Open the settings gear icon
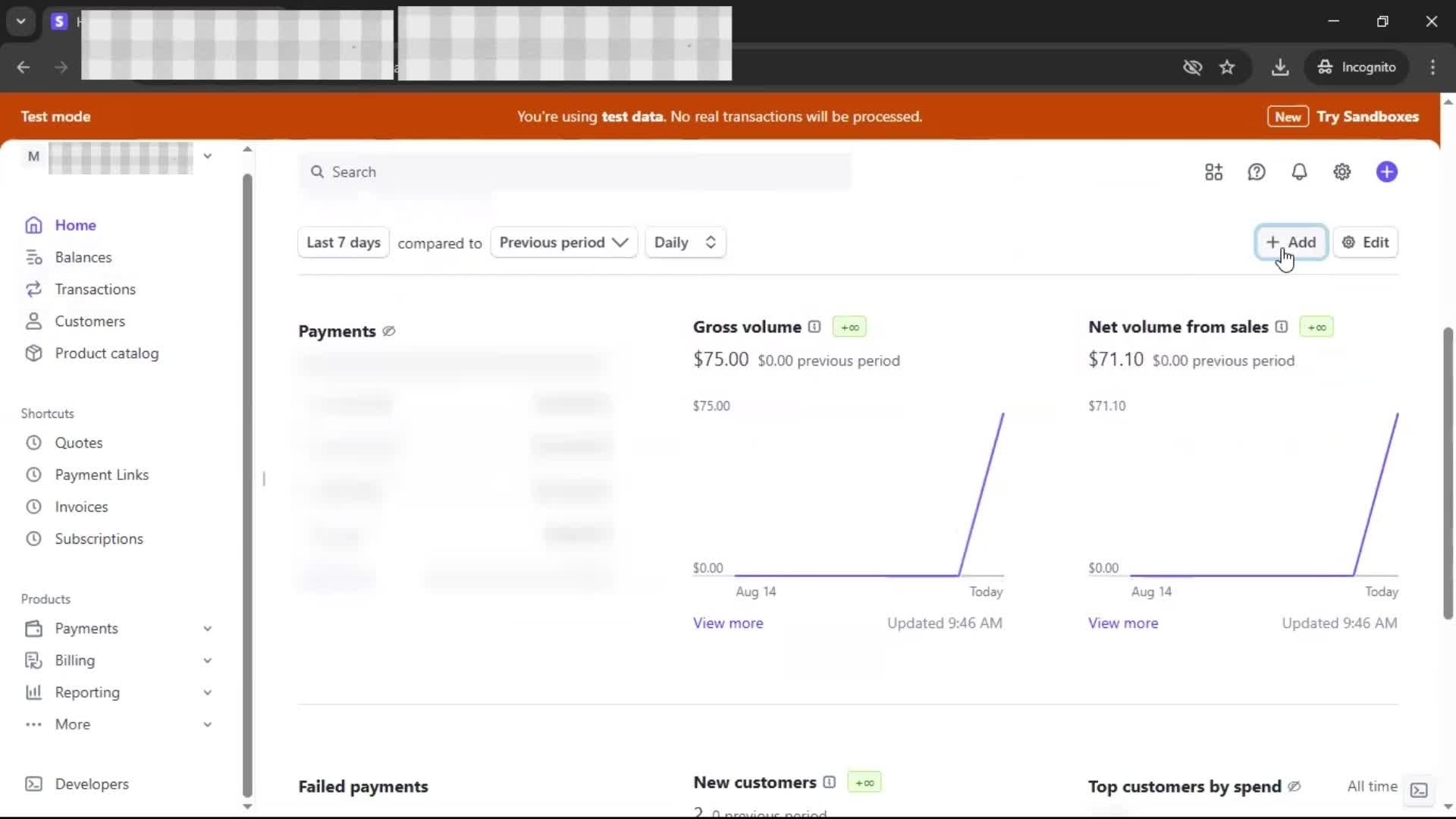This screenshot has width=1456, height=819. point(1341,172)
